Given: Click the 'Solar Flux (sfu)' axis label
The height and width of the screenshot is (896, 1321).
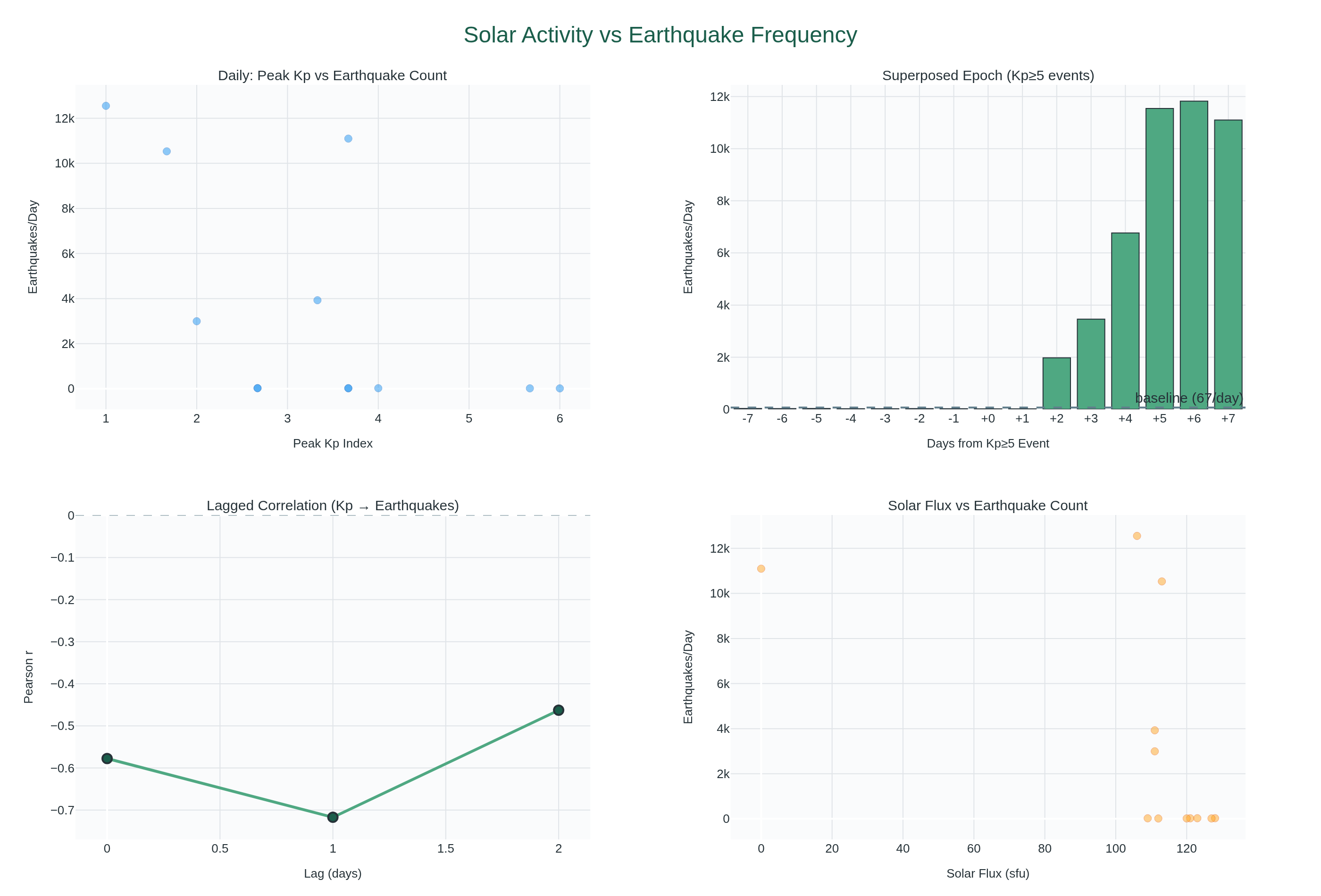Looking at the screenshot, I should [988, 874].
